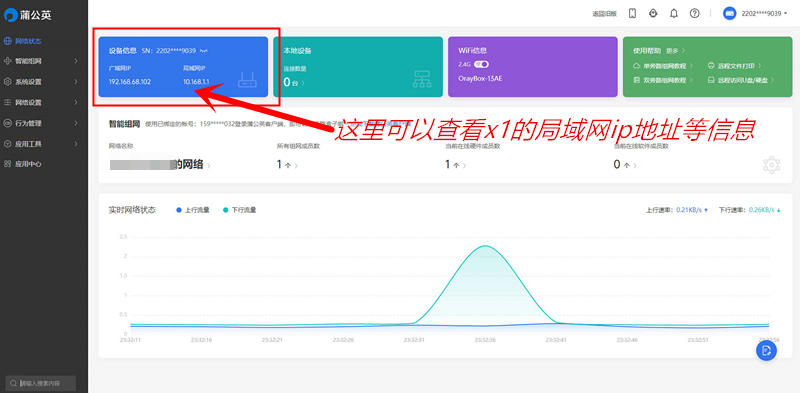Expand the 智能组网 chevron arrow

coord(76,61)
